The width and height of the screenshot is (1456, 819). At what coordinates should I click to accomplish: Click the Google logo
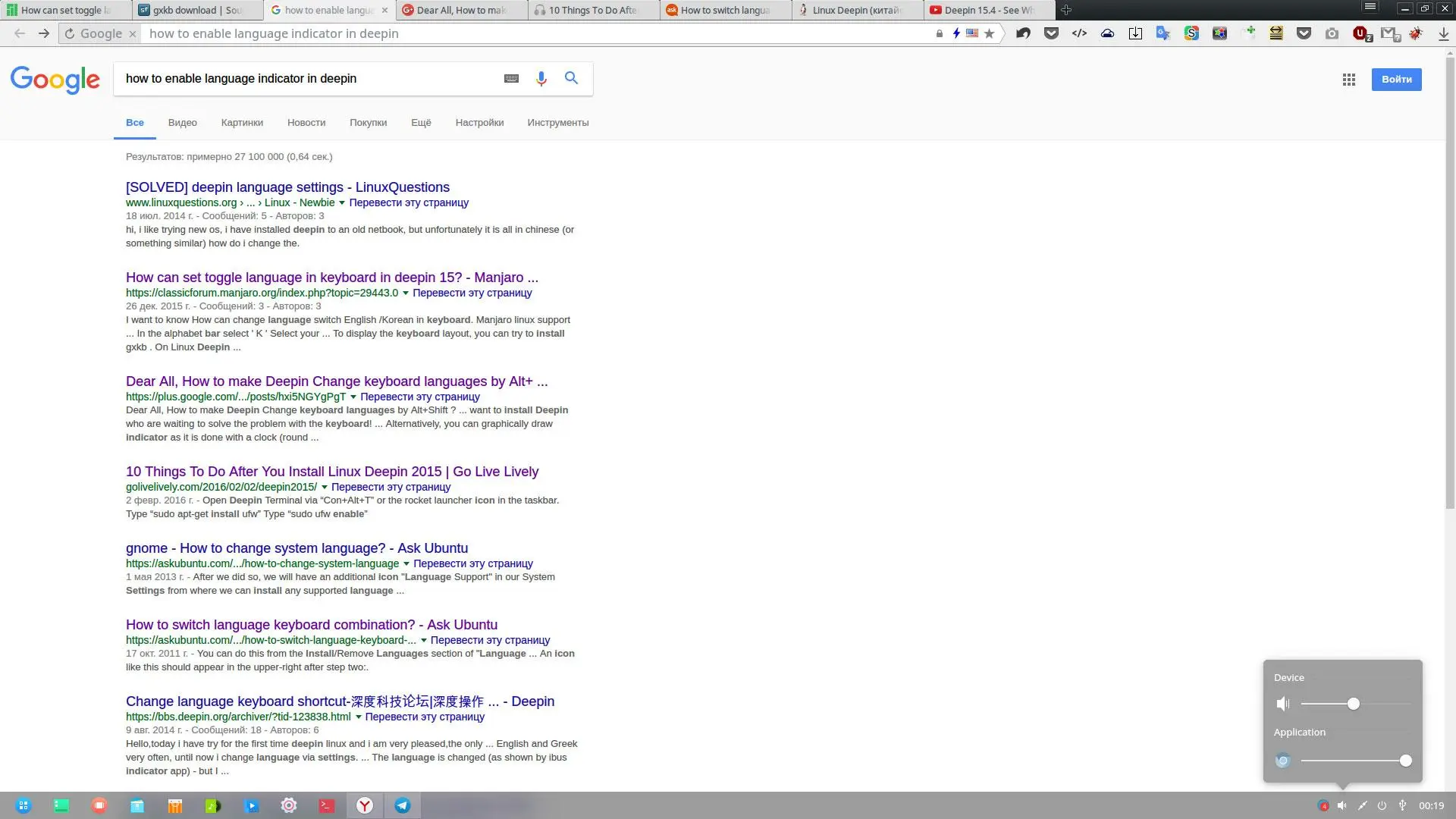[55, 80]
